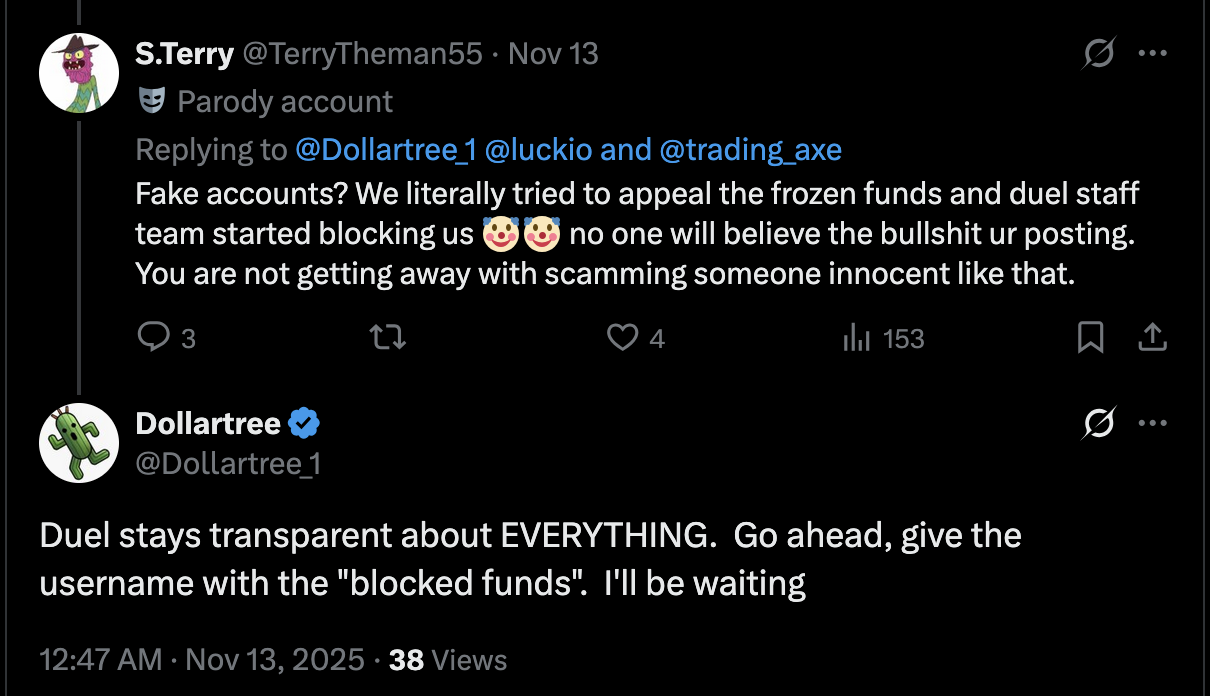
Task: Open more options for Dollartree's tweet
Action: click(1153, 425)
